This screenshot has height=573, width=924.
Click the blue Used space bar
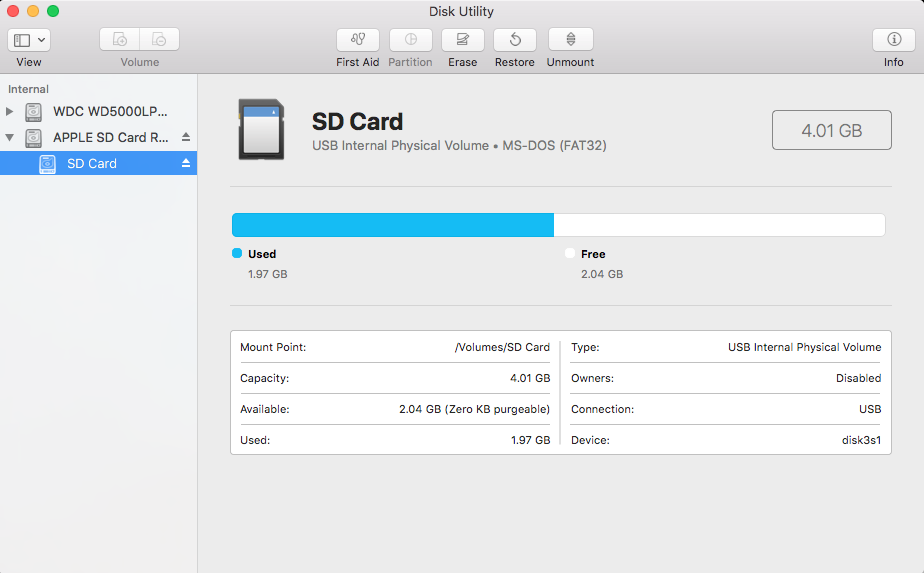[x=392, y=225]
